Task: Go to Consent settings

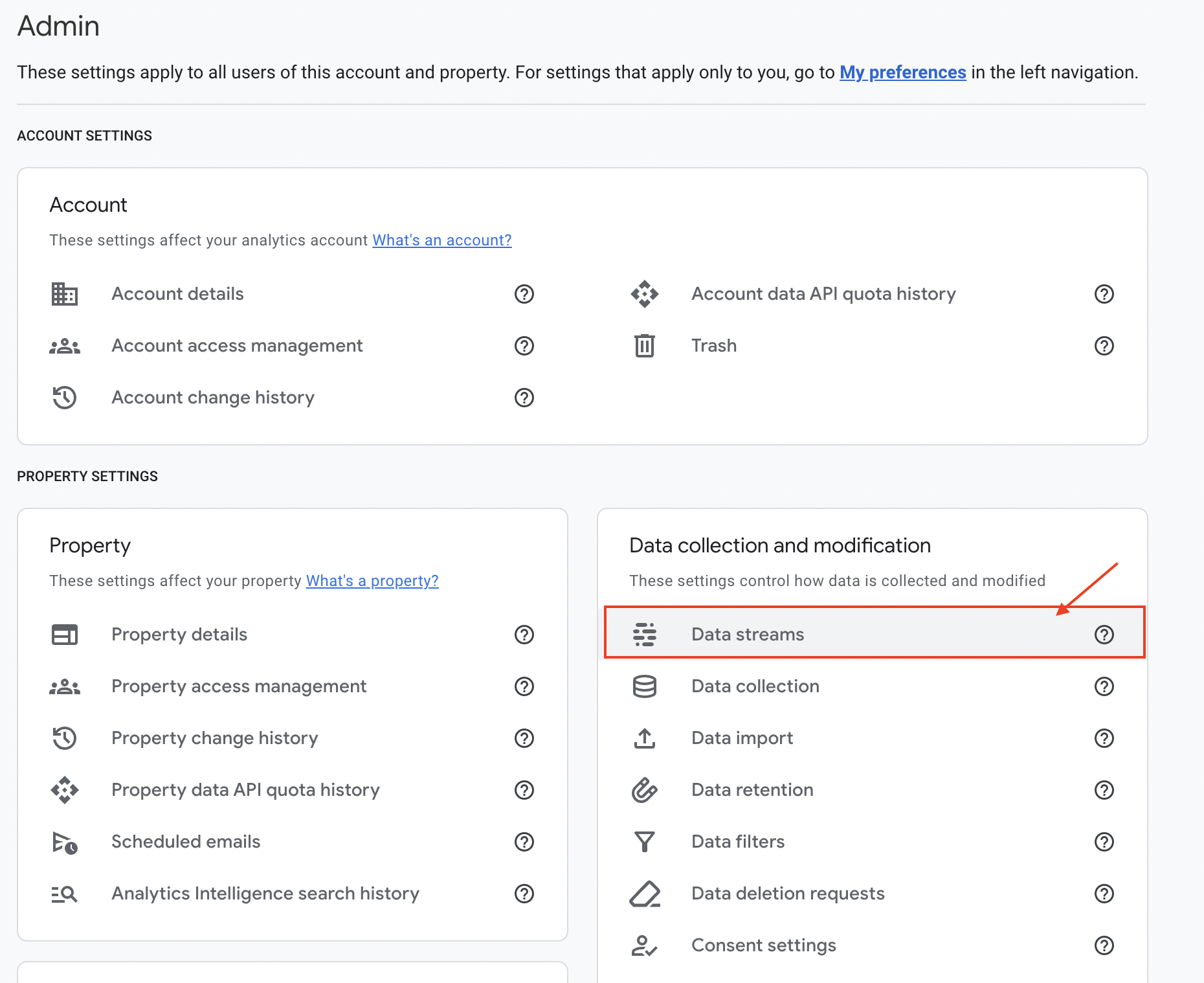Action: [x=764, y=945]
